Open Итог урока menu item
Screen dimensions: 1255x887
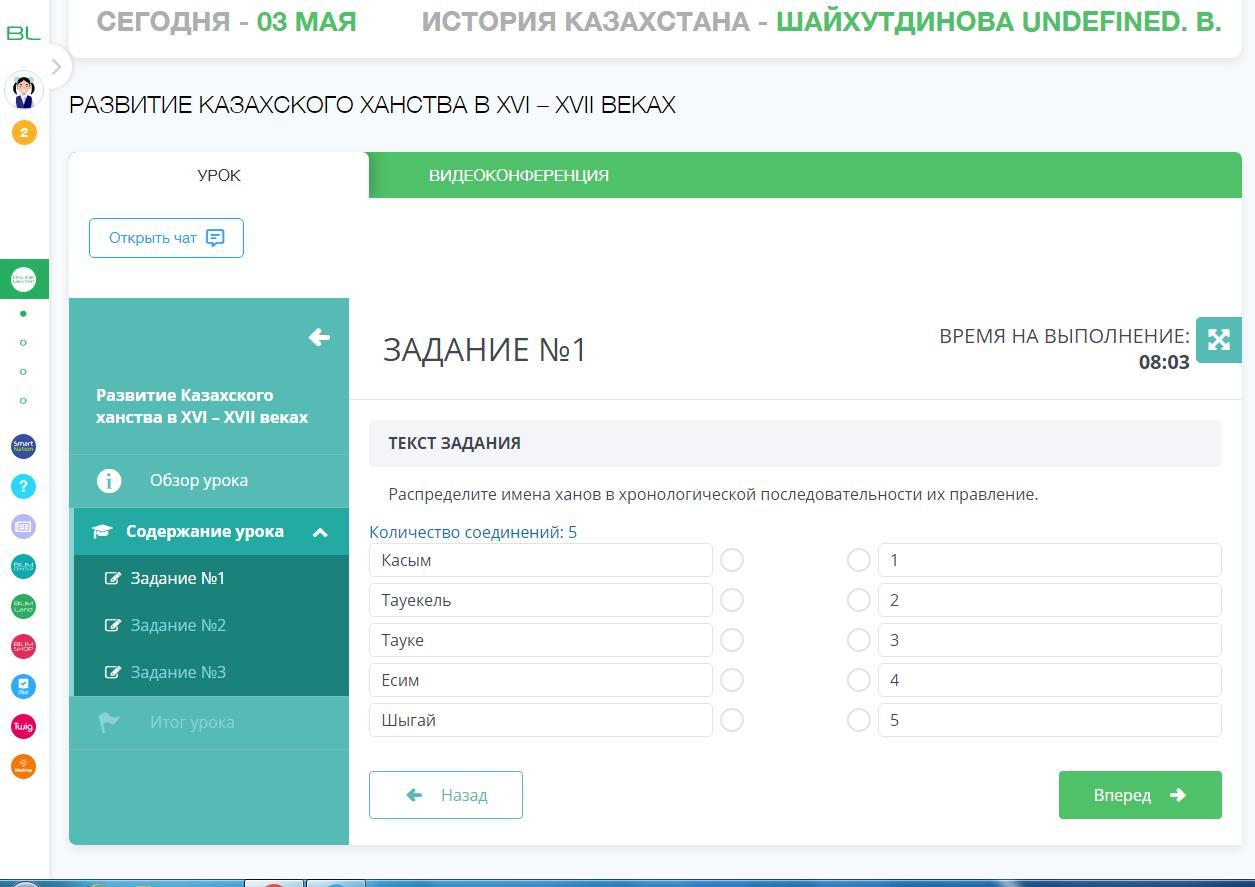tap(211, 722)
